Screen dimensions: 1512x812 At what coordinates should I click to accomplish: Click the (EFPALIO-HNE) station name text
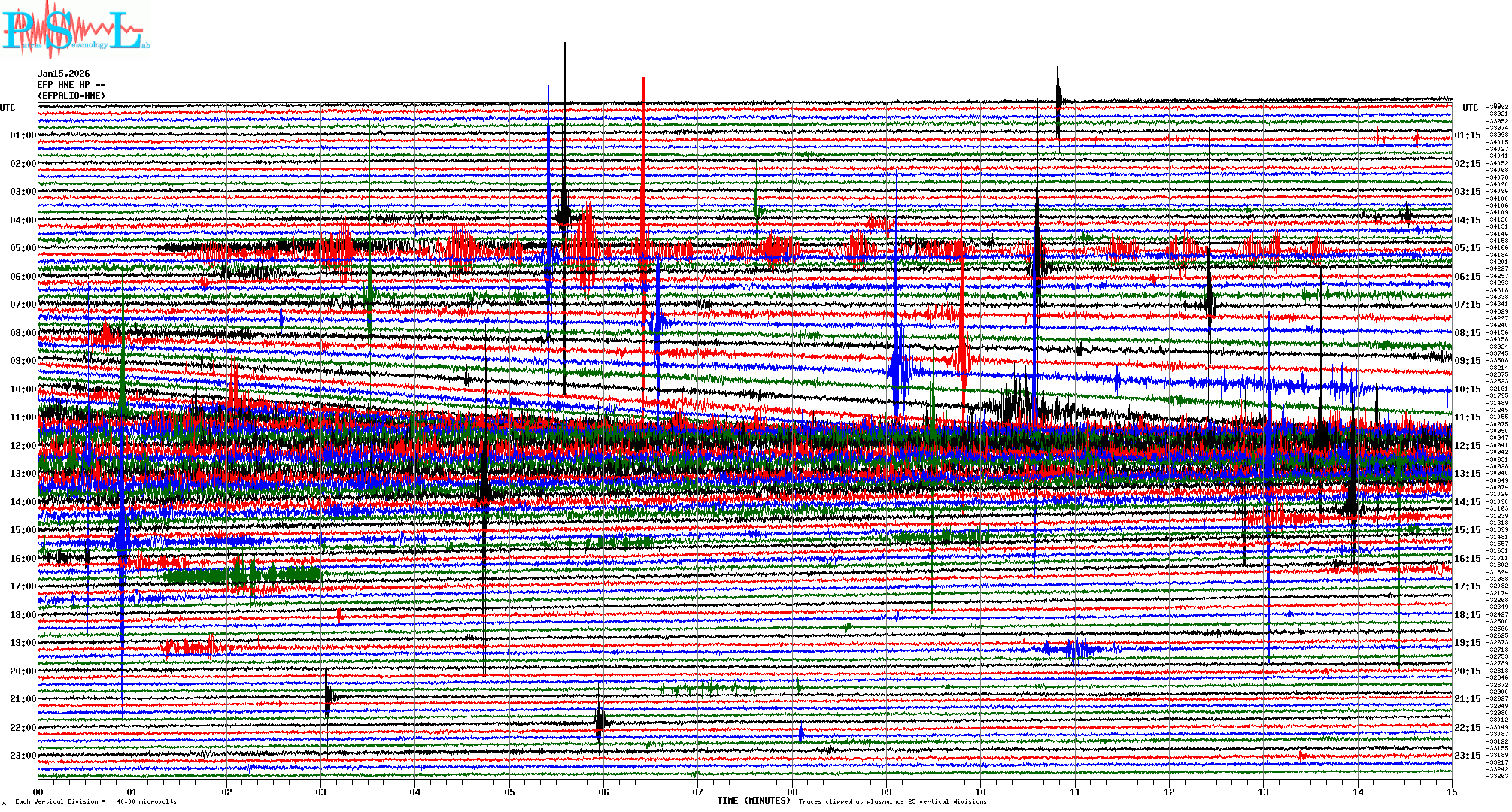pyautogui.click(x=71, y=96)
